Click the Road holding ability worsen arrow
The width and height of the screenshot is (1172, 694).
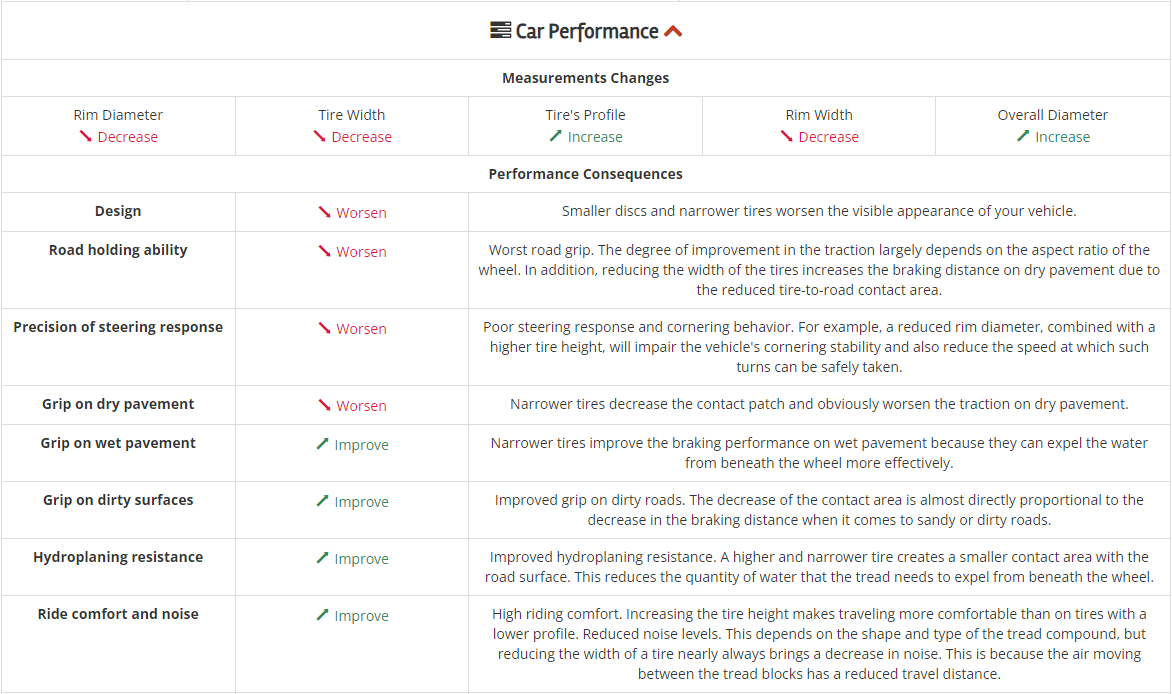(324, 252)
